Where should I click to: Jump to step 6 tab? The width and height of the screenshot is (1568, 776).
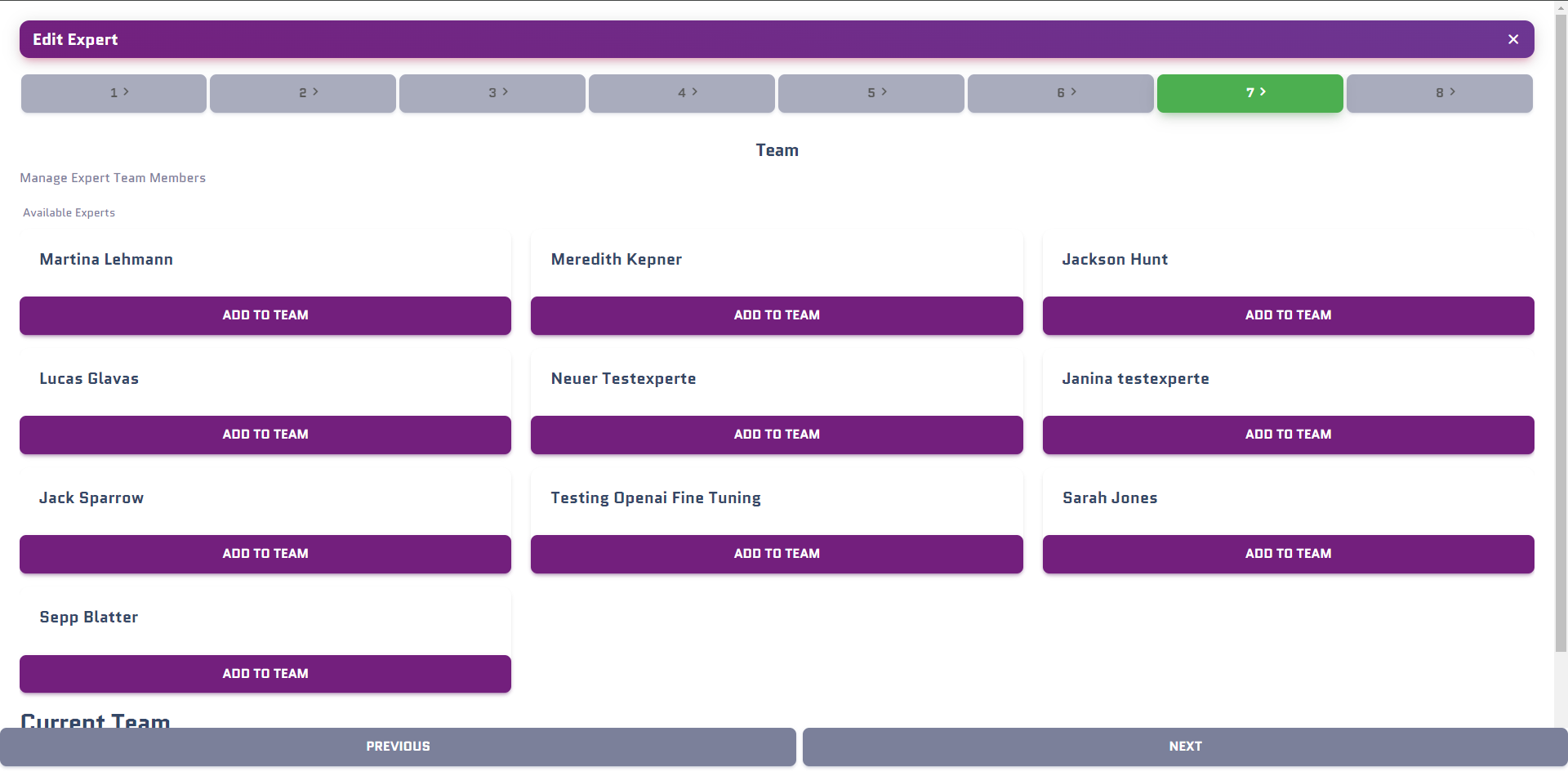[1061, 93]
